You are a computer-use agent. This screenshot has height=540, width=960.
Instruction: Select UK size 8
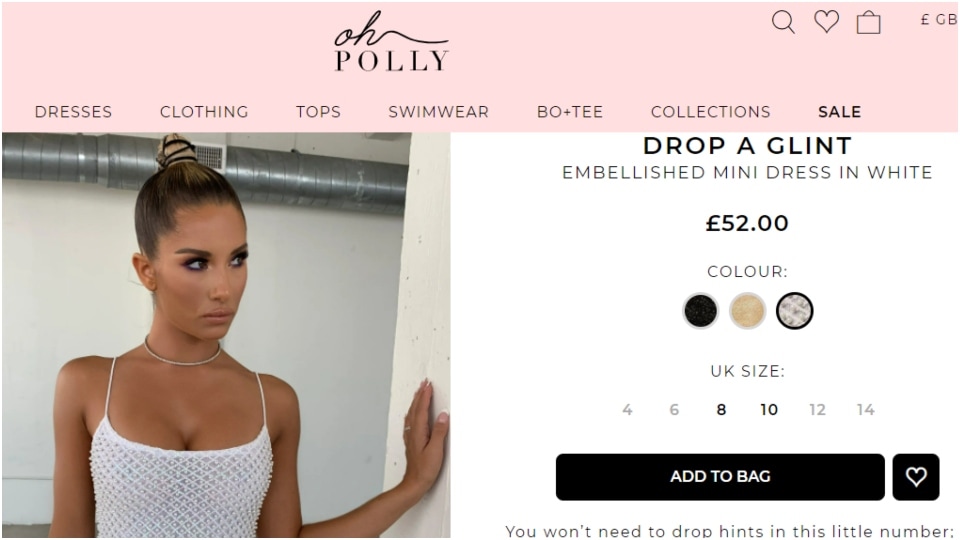pos(721,410)
